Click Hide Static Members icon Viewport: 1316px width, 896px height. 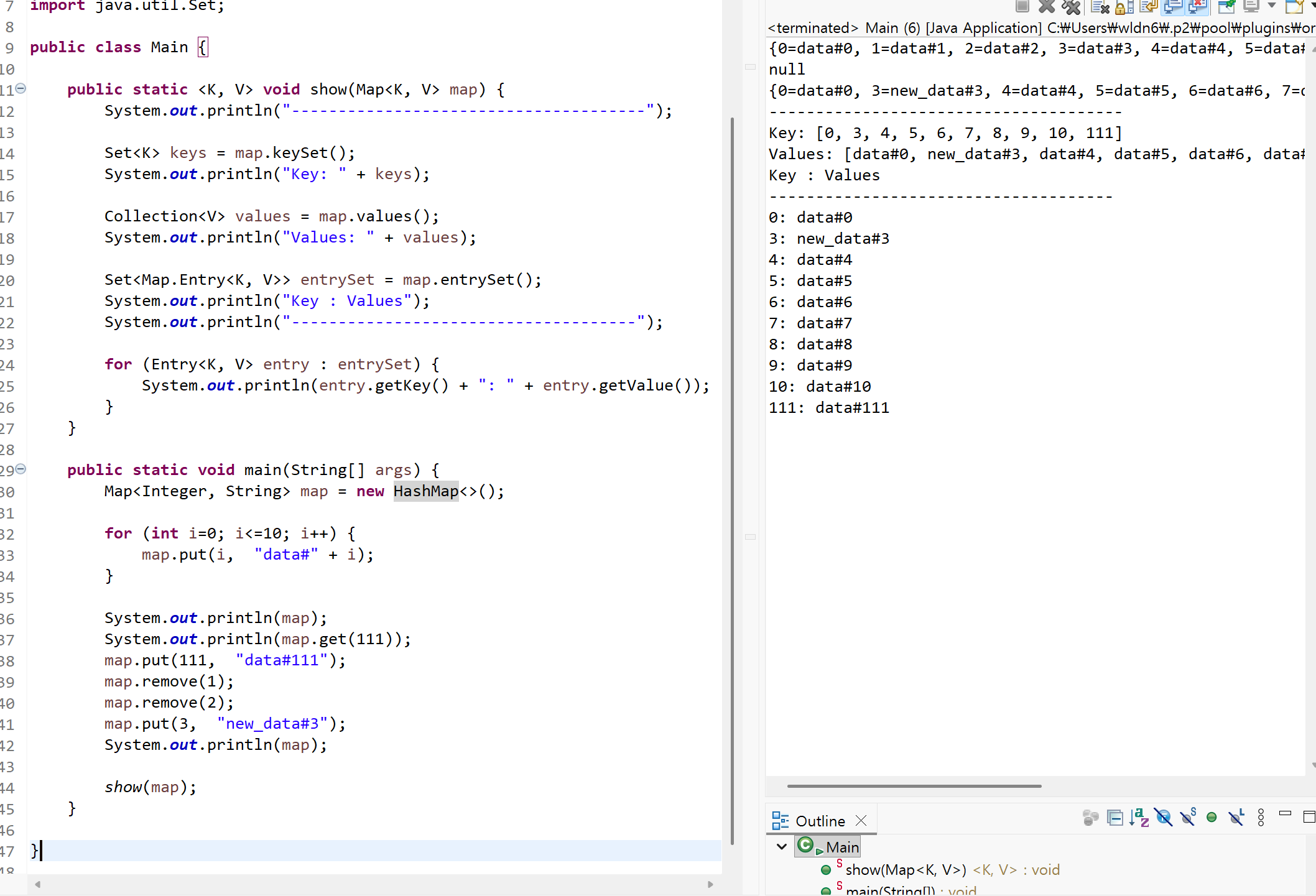click(1187, 818)
